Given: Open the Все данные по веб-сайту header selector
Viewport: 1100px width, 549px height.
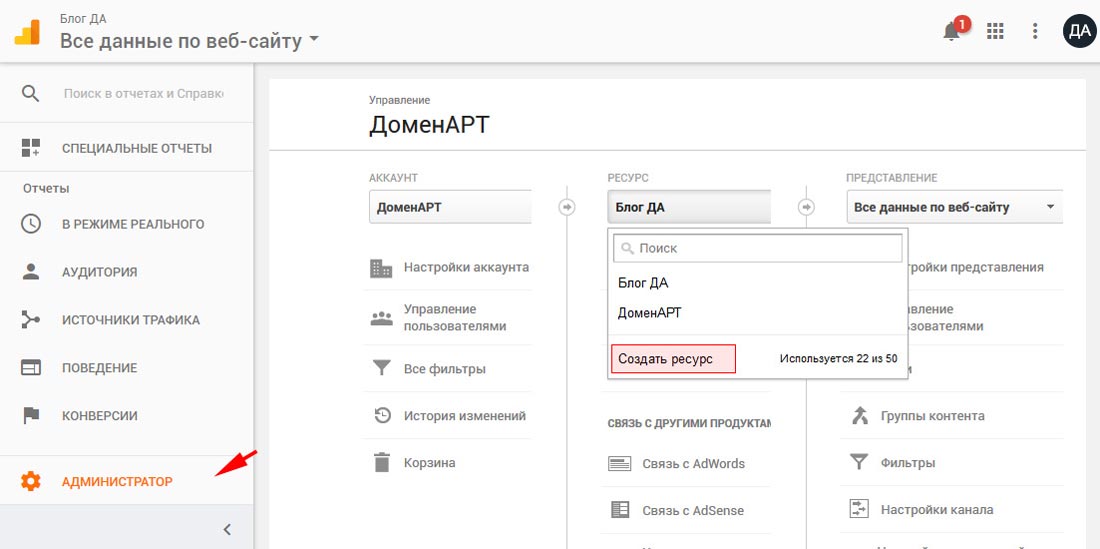Looking at the screenshot, I should pyautogui.click(x=189, y=41).
